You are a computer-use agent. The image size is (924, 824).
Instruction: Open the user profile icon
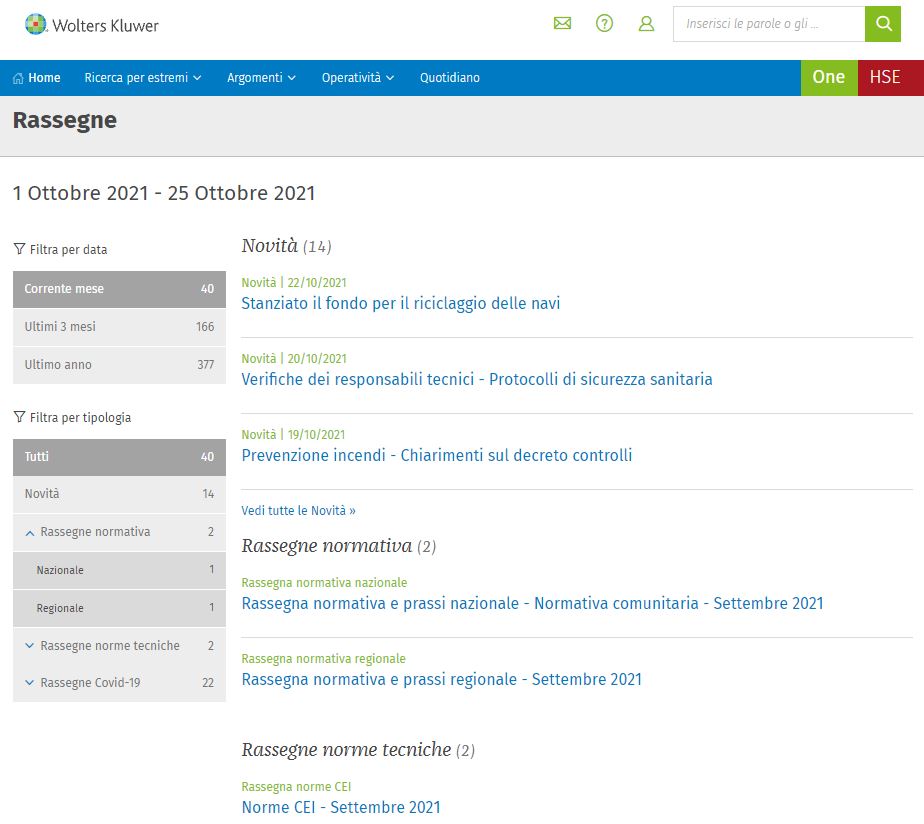[646, 24]
